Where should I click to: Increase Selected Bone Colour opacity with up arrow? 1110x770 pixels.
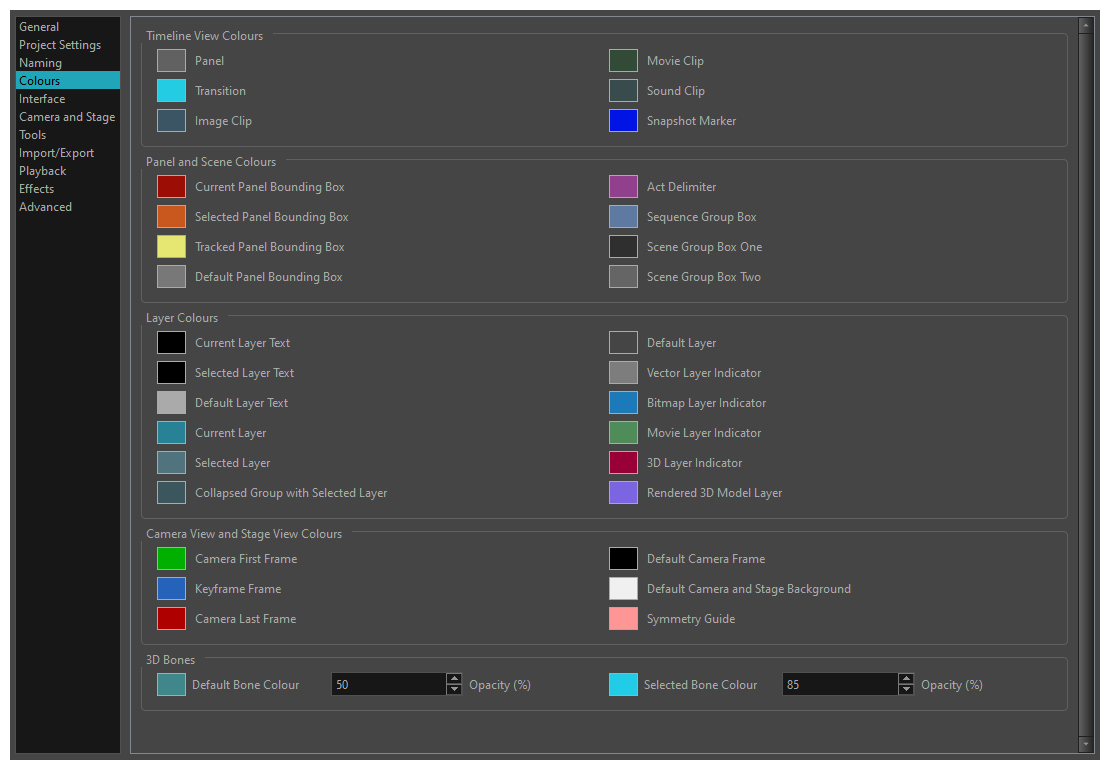pyautogui.click(x=906, y=679)
